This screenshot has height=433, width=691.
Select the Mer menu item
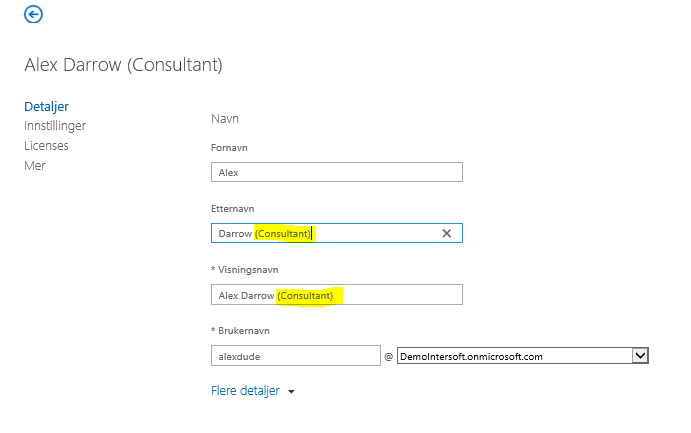[x=35, y=166]
